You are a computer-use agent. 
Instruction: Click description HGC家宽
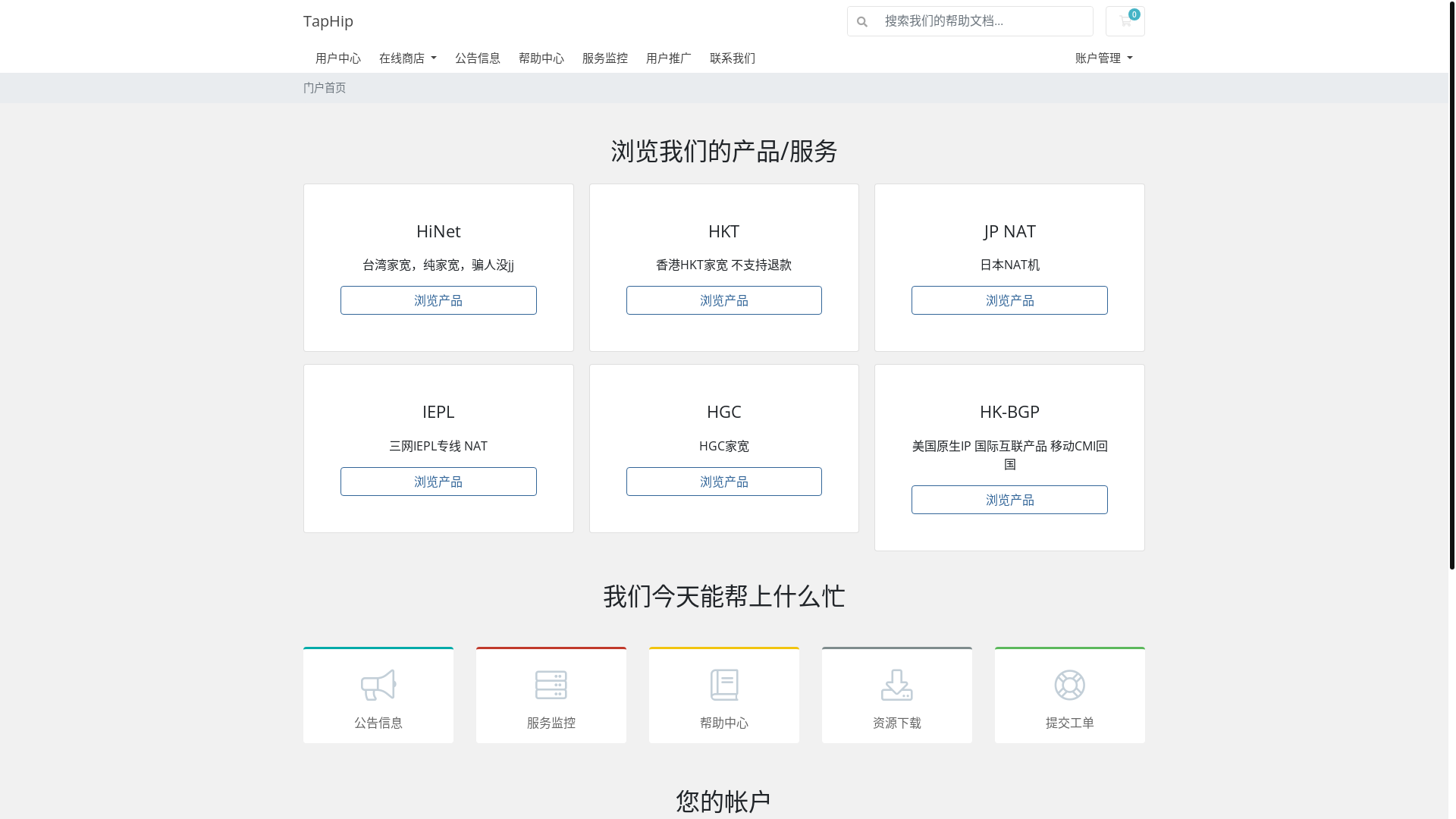point(724,446)
